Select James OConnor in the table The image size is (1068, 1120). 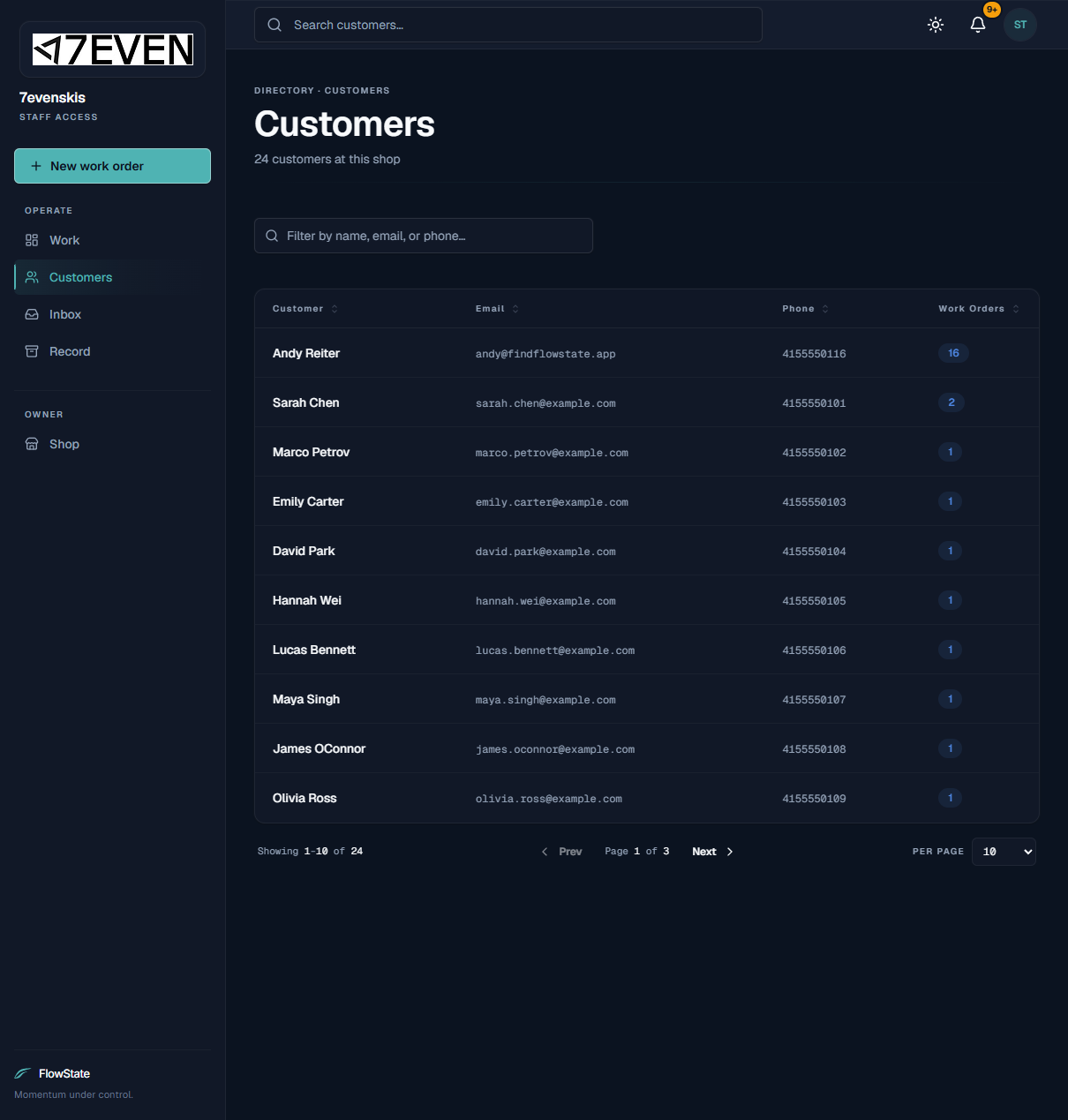coord(319,748)
